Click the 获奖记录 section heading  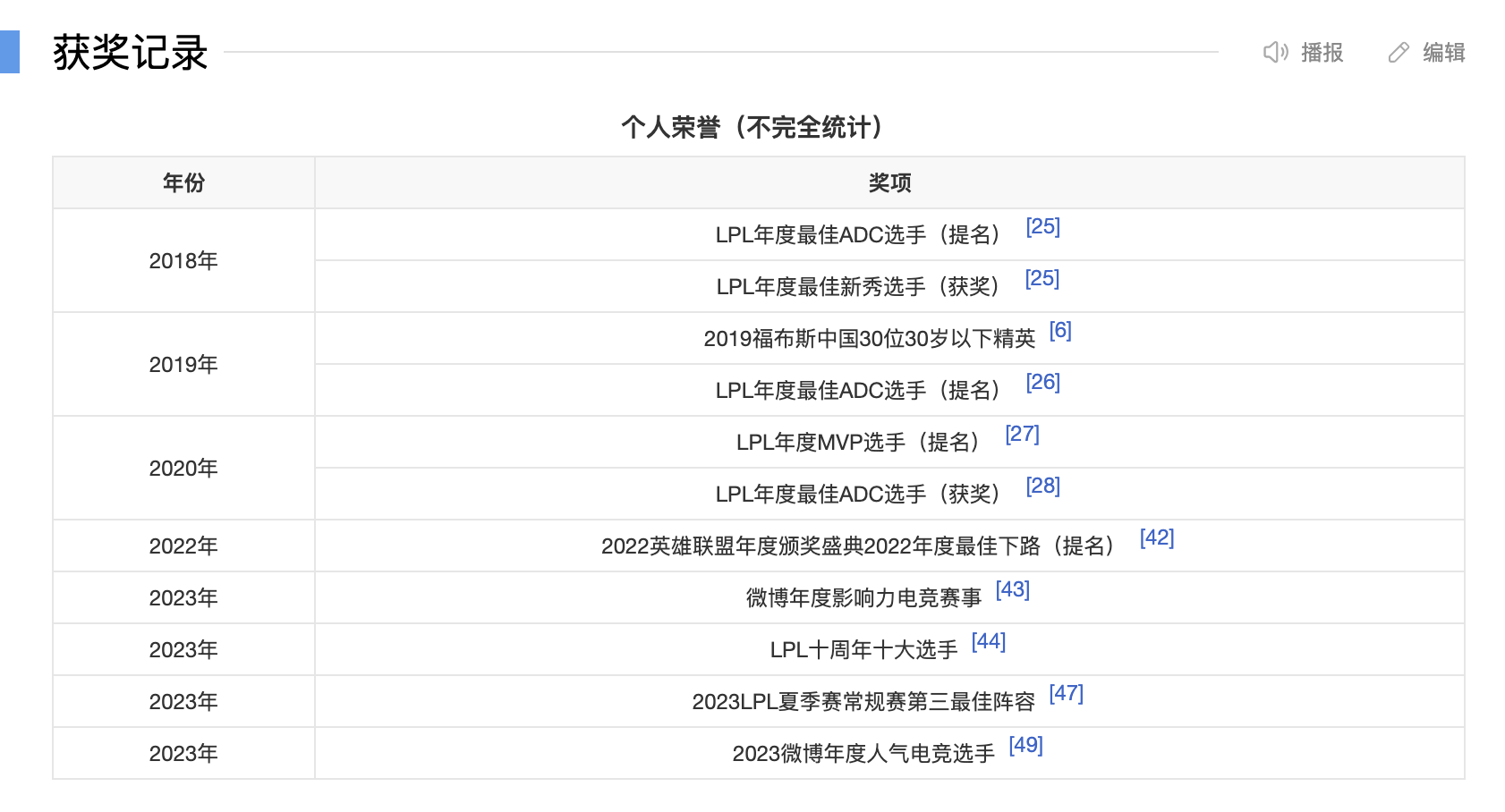tap(131, 53)
